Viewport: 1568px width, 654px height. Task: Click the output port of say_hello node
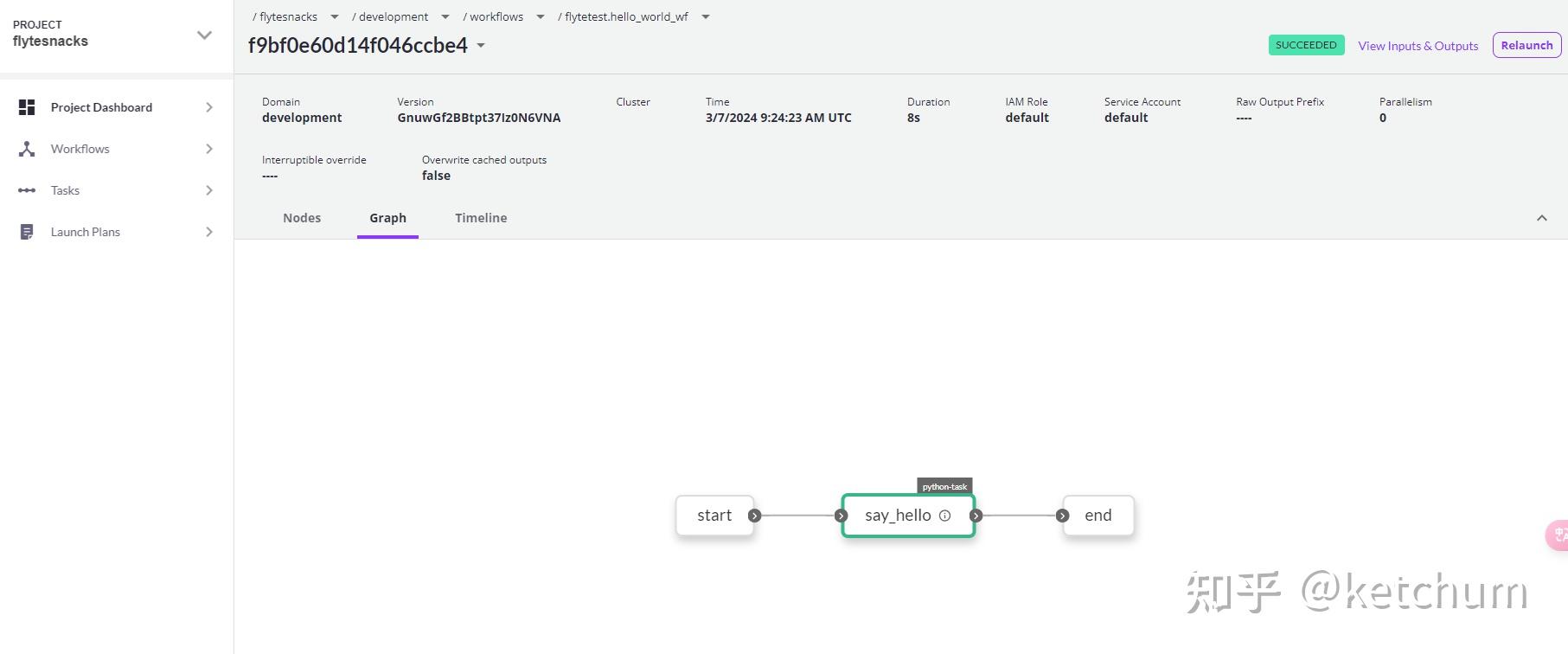point(976,516)
